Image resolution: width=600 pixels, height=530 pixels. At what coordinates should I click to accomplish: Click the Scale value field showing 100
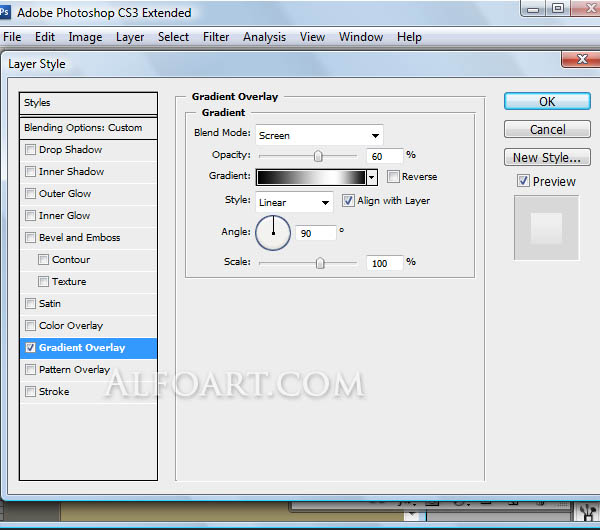tap(385, 263)
